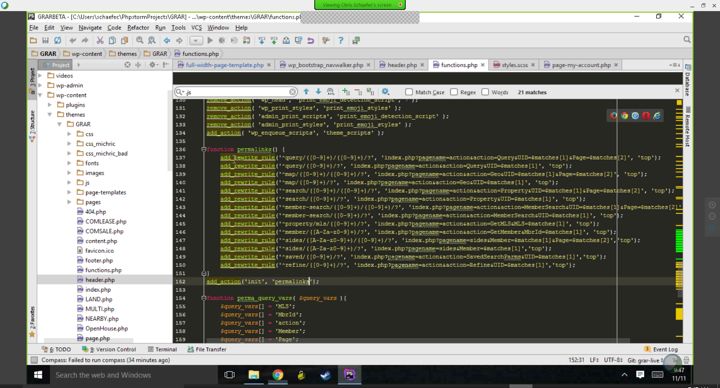Open search options gear in find bar
720x388 pixels.
point(385,92)
